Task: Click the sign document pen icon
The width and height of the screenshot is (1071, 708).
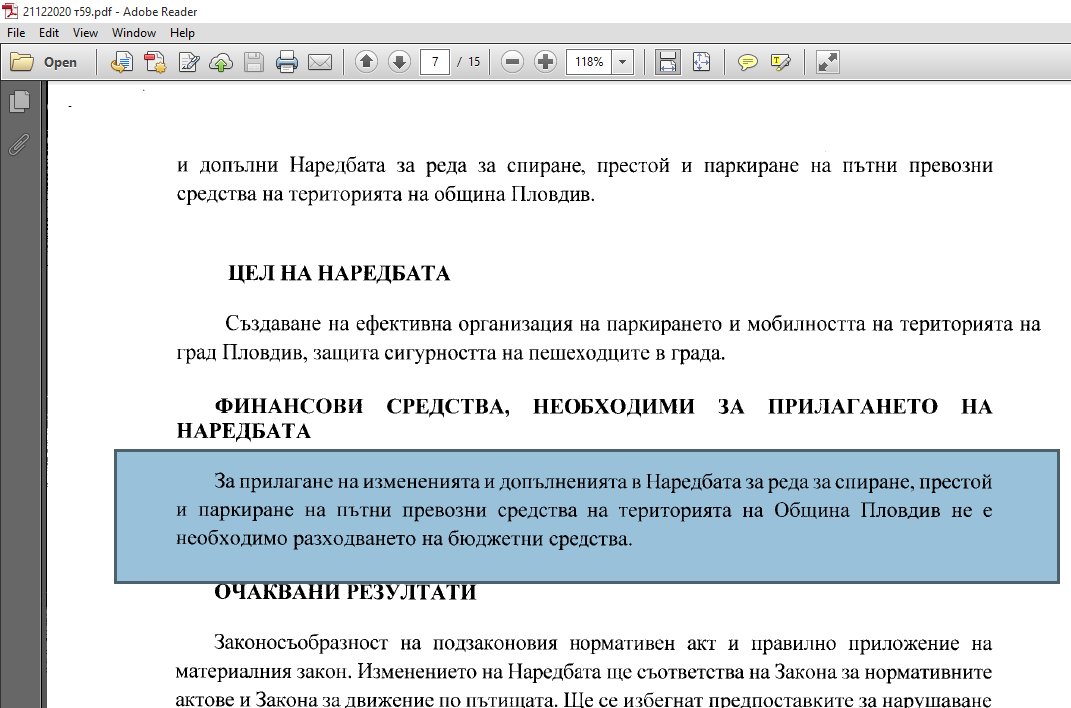Action: pos(189,62)
